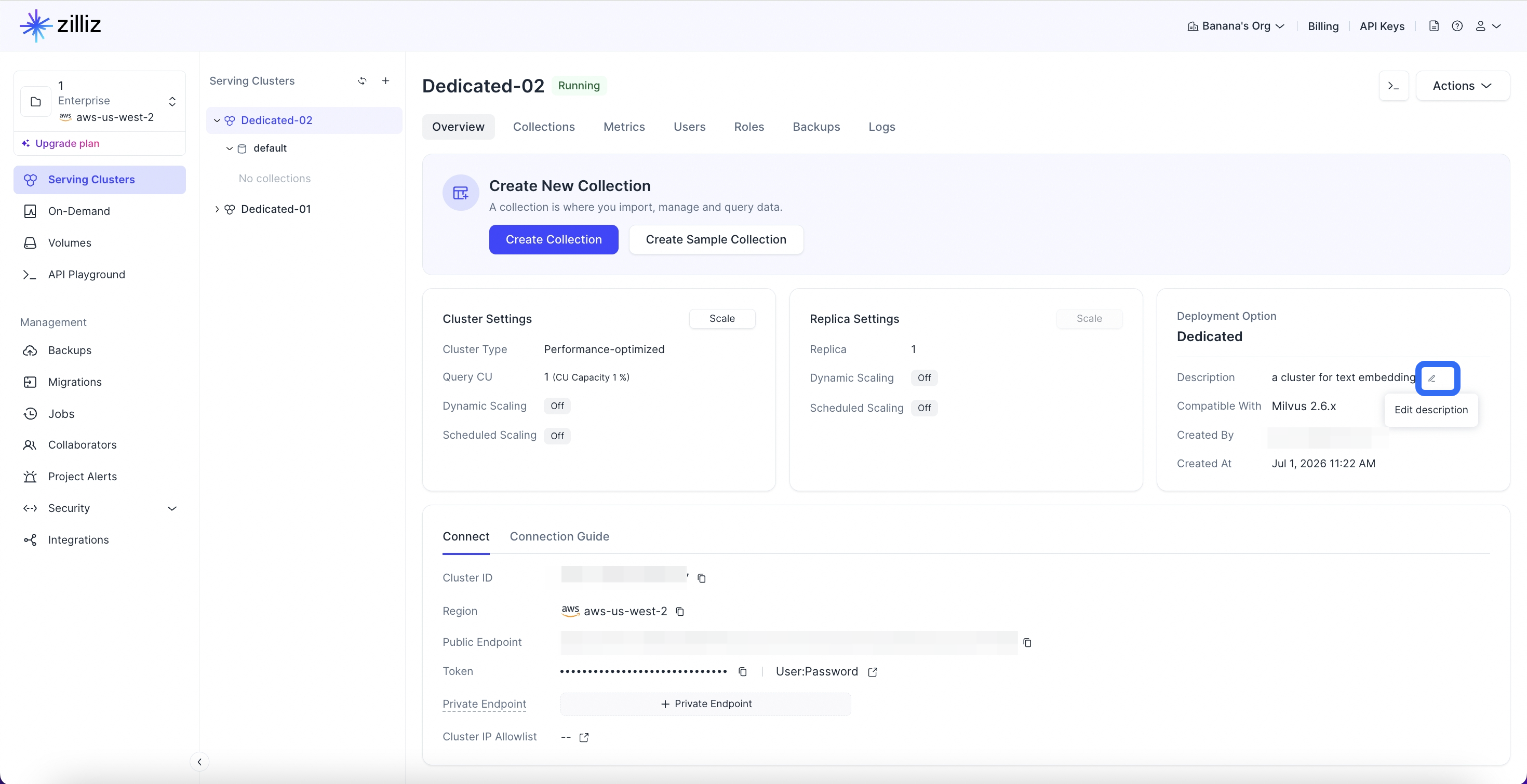Collapse the sidebar with arrow button
The width and height of the screenshot is (1527, 784).
point(199,762)
